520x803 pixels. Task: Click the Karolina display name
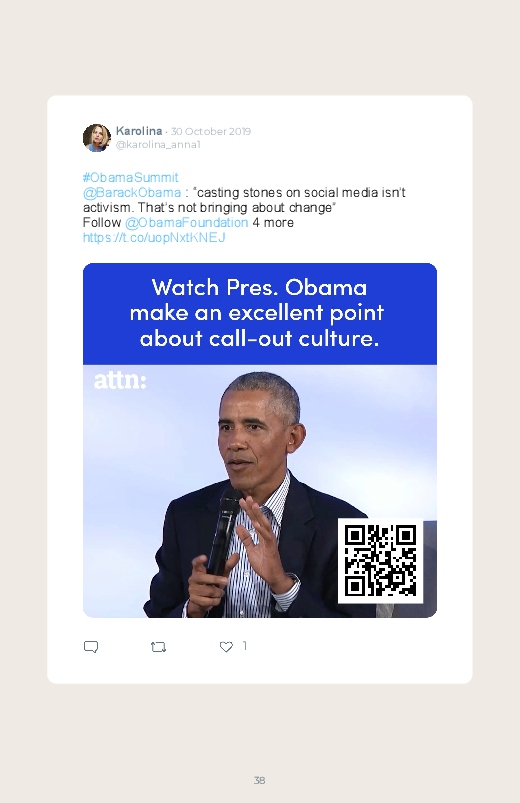pyautogui.click(x=139, y=131)
